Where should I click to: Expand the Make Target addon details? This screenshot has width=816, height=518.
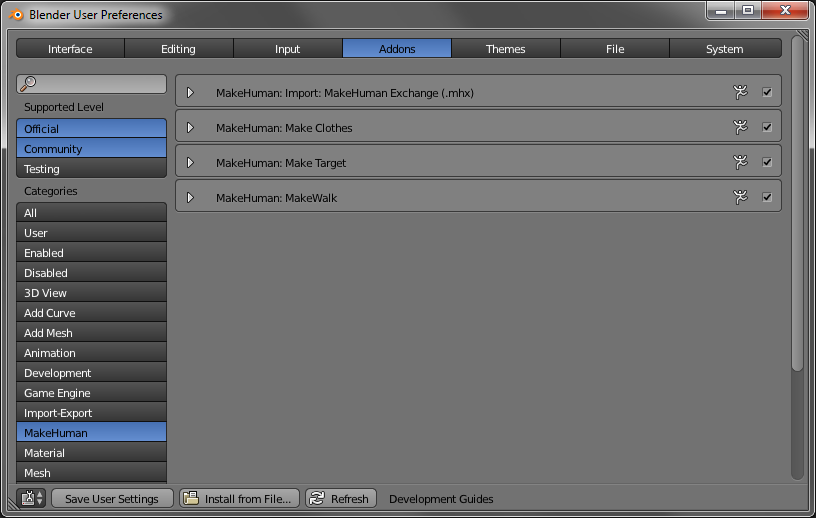[x=190, y=162]
